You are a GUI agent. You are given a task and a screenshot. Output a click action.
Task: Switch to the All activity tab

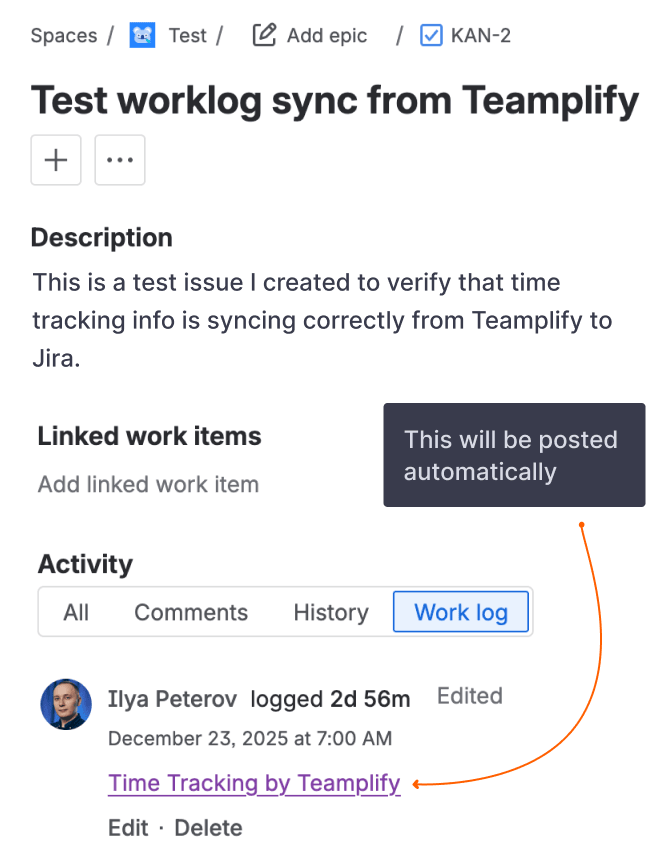pos(76,612)
